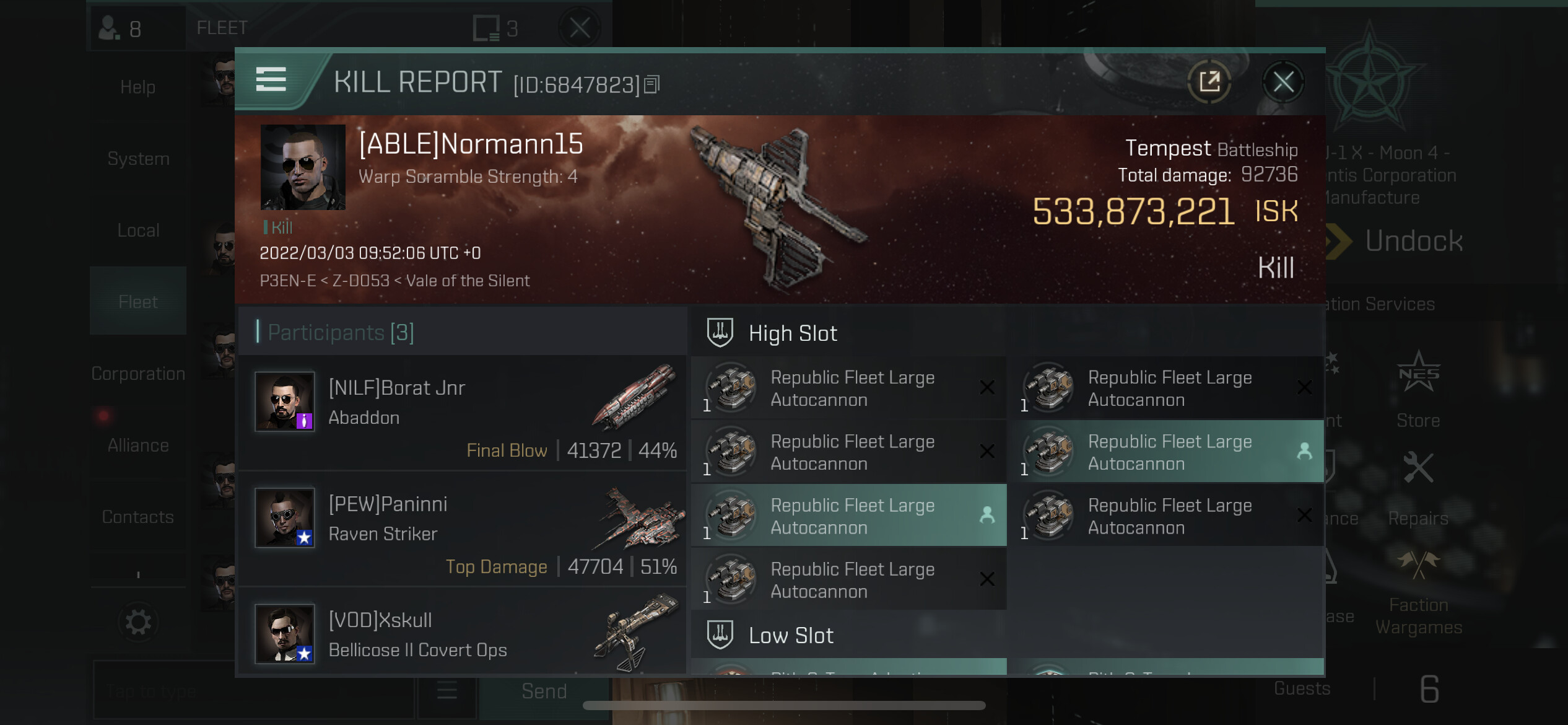This screenshot has width=1568, height=725.
Task: Send the chat message
Action: pyautogui.click(x=544, y=691)
